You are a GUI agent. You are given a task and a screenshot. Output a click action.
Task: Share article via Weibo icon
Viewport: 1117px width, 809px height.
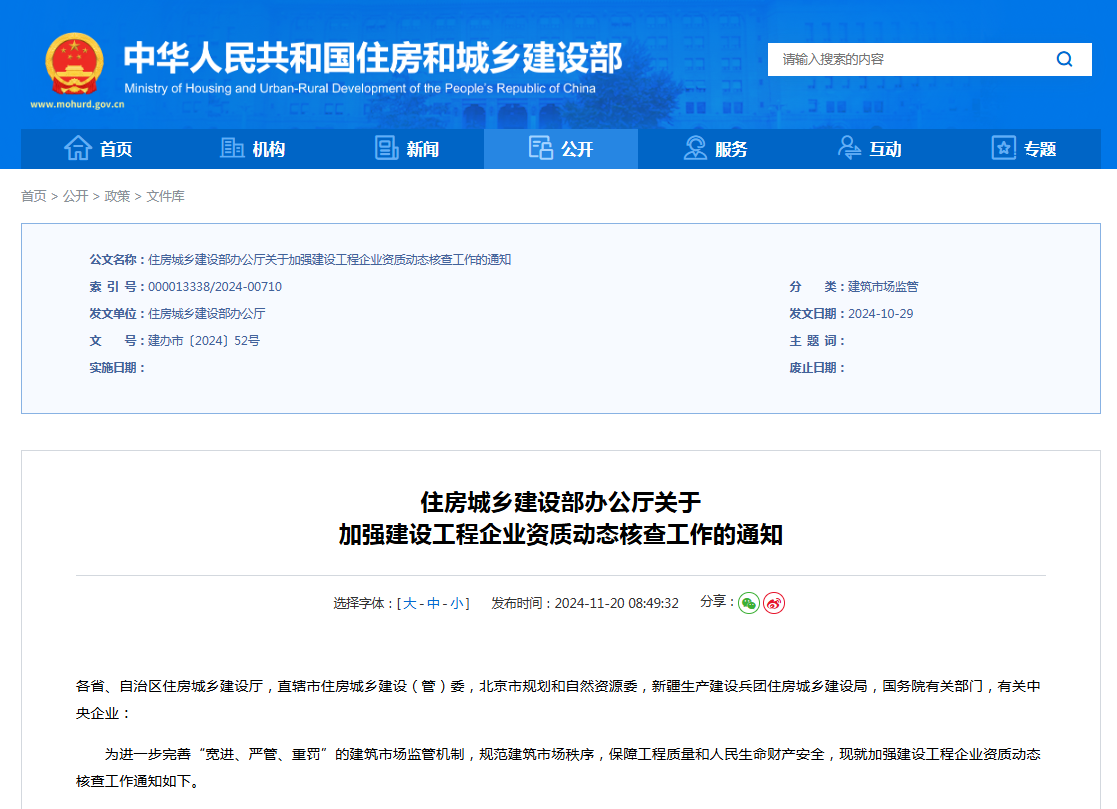tap(774, 603)
